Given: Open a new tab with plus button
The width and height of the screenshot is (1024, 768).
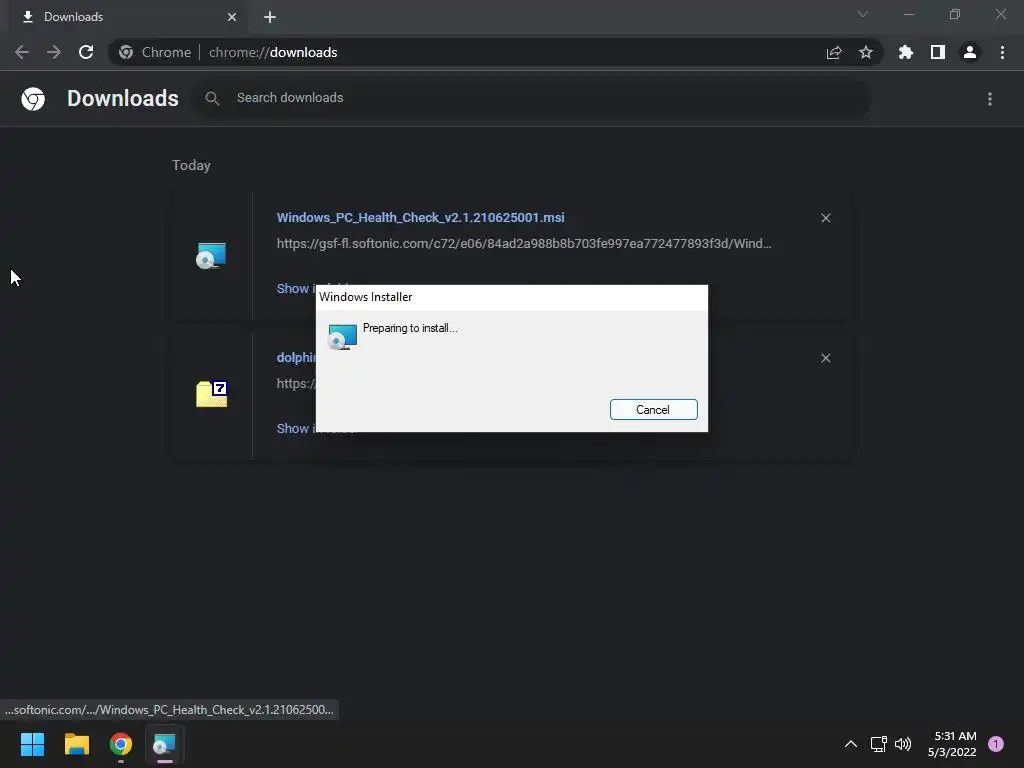Looking at the screenshot, I should (270, 17).
